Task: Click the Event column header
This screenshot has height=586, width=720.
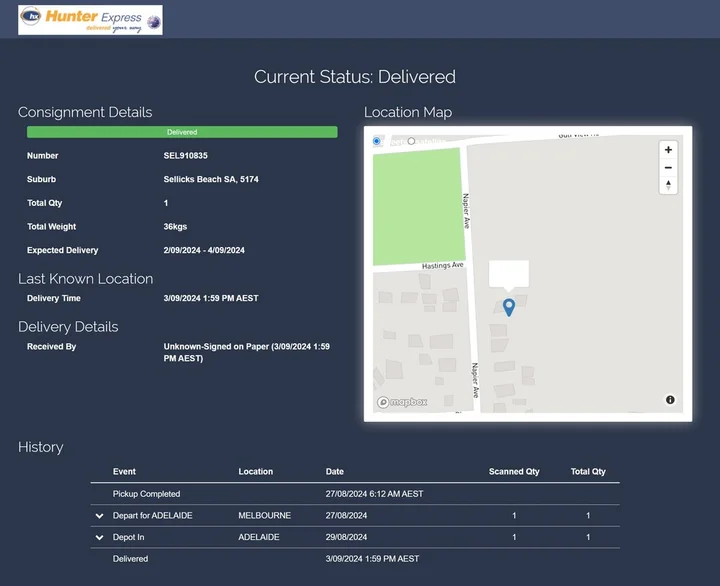Action: [x=124, y=472]
